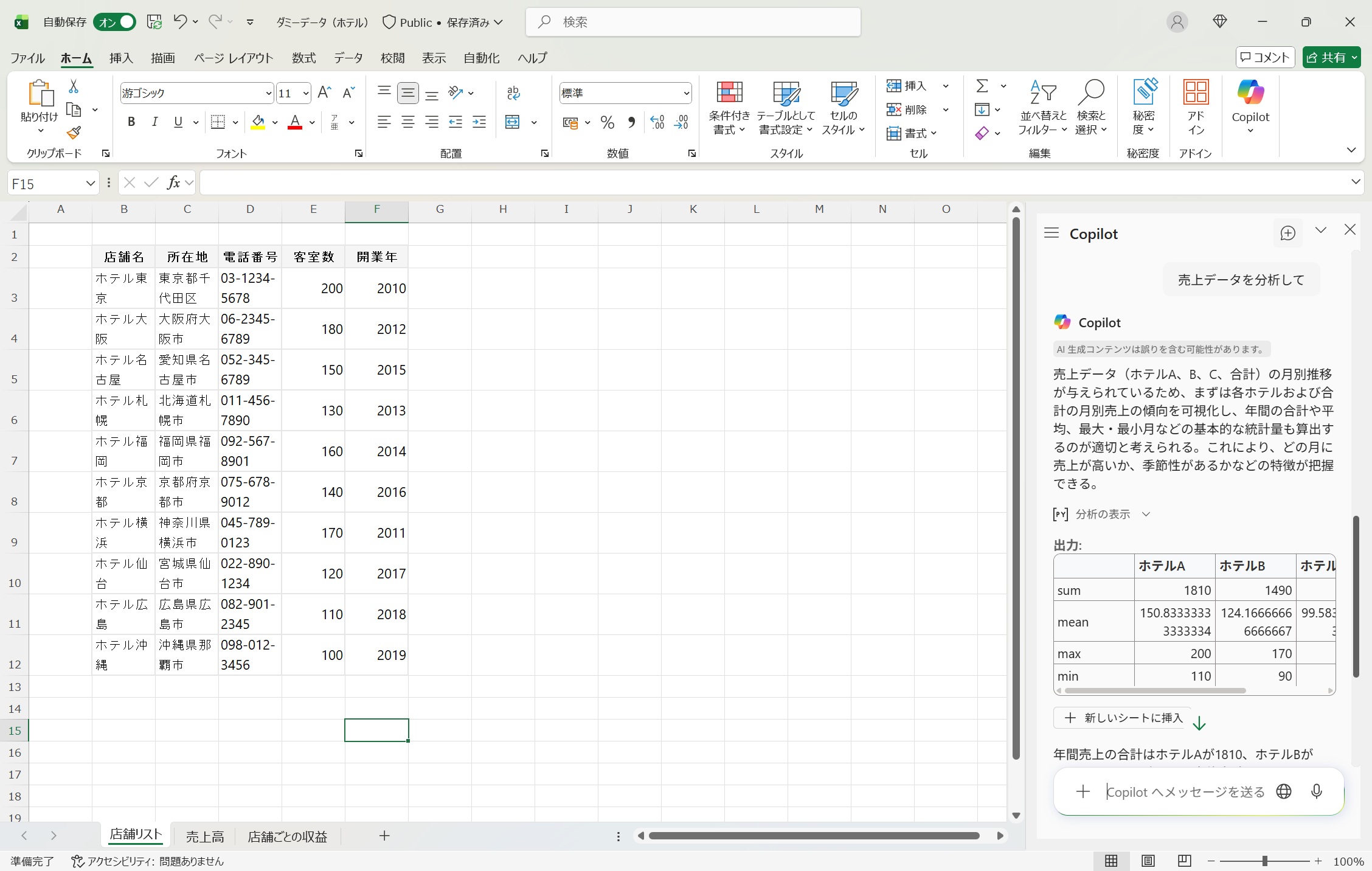Image resolution: width=1372 pixels, height=871 pixels.
Task: Open the font name dropdown
Action: tap(268, 94)
